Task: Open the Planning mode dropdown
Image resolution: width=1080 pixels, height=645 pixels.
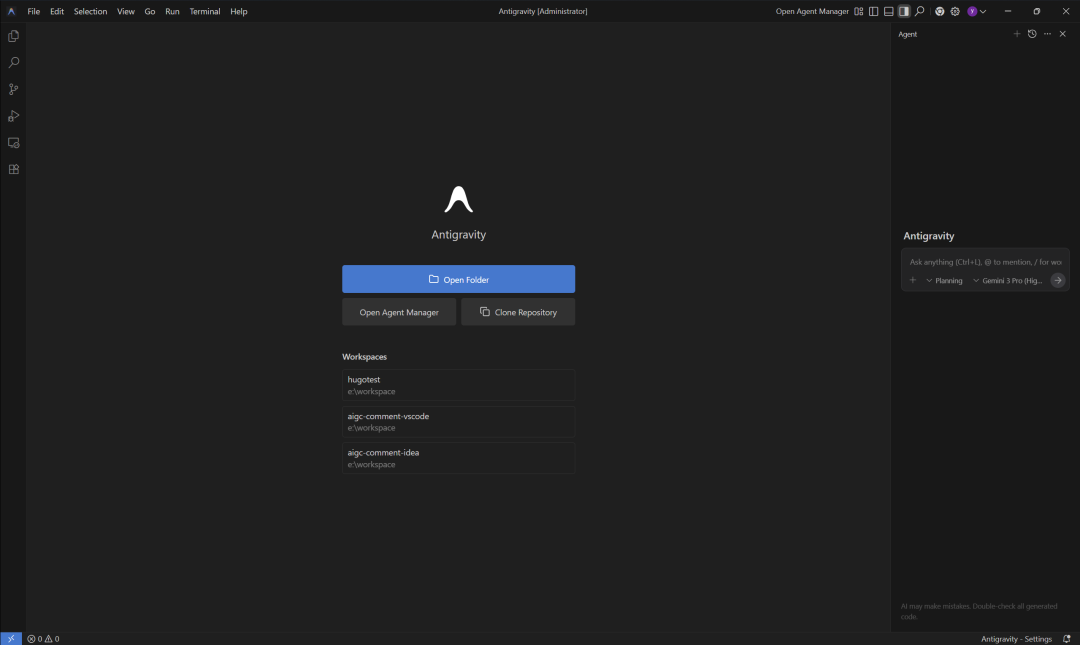Action: click(x=944, y=280)
